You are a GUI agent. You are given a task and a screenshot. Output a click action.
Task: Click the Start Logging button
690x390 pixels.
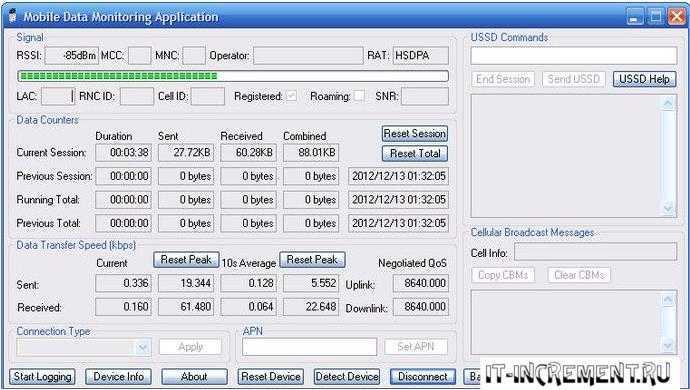pyautogui.click(x=42, y=377)
